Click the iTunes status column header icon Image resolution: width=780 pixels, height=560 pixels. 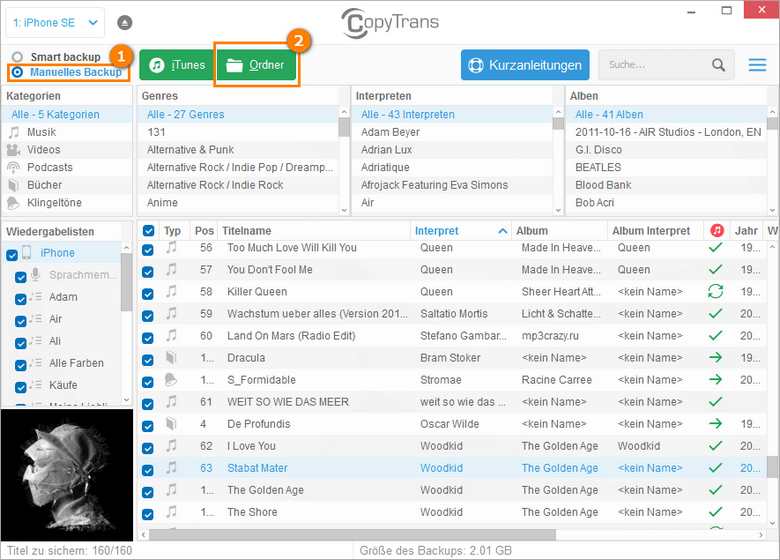coord(716,231)
